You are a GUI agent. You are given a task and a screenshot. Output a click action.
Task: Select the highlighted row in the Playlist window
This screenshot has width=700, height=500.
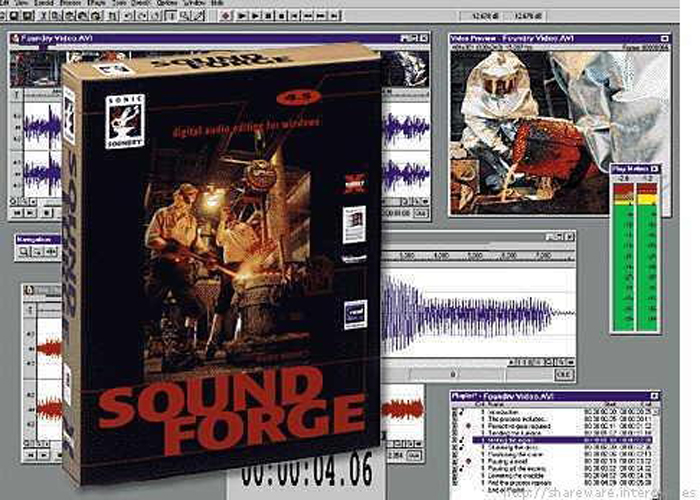[562, 440]
